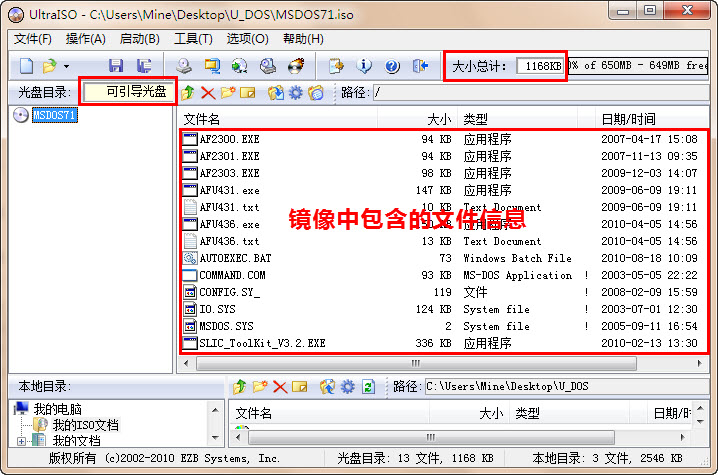Image resolution: width=718 pixels, height=475 pixels.
Task: Click the document with gear toolbar icon
Action: click(x=337, y=66)
